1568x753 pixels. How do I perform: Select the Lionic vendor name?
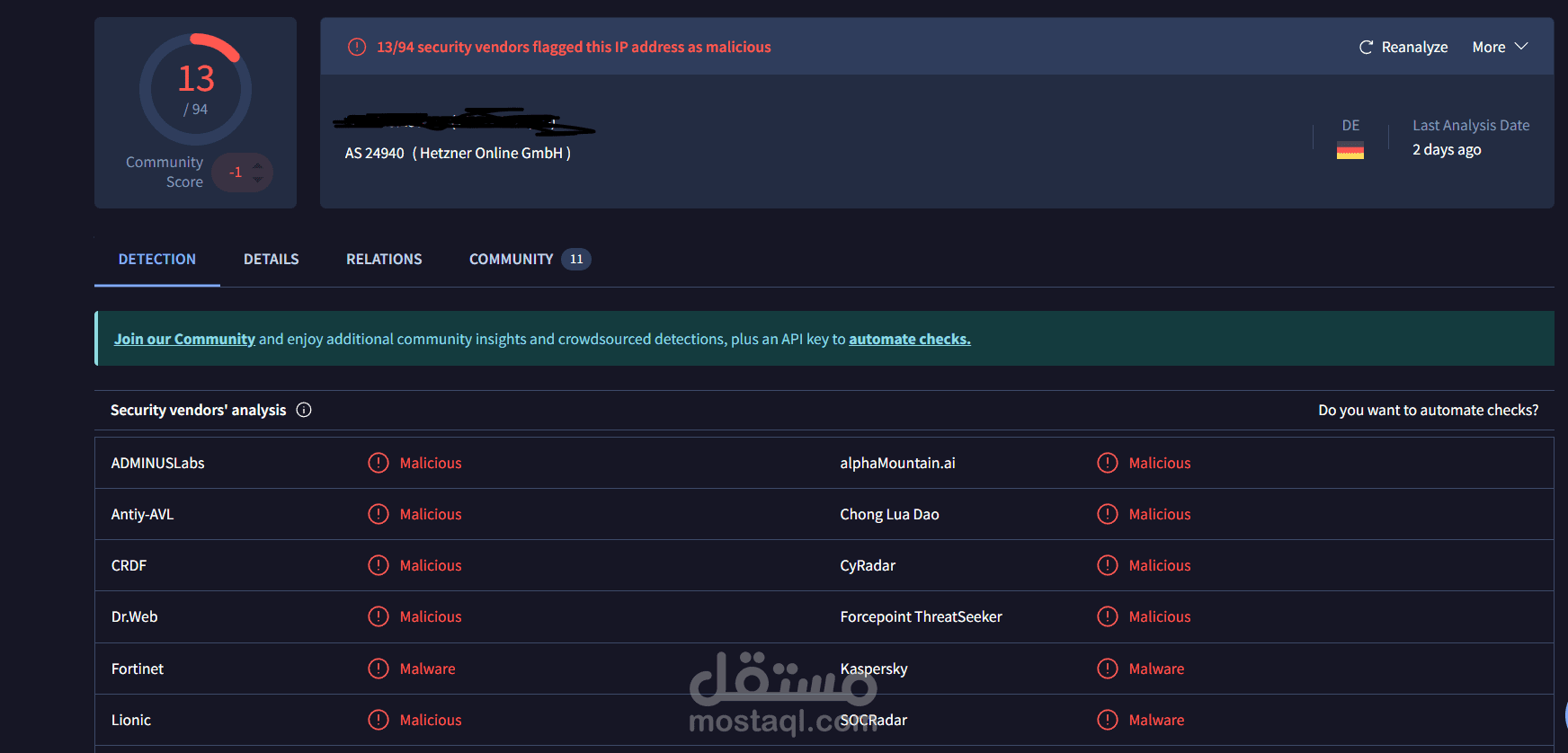131,720
